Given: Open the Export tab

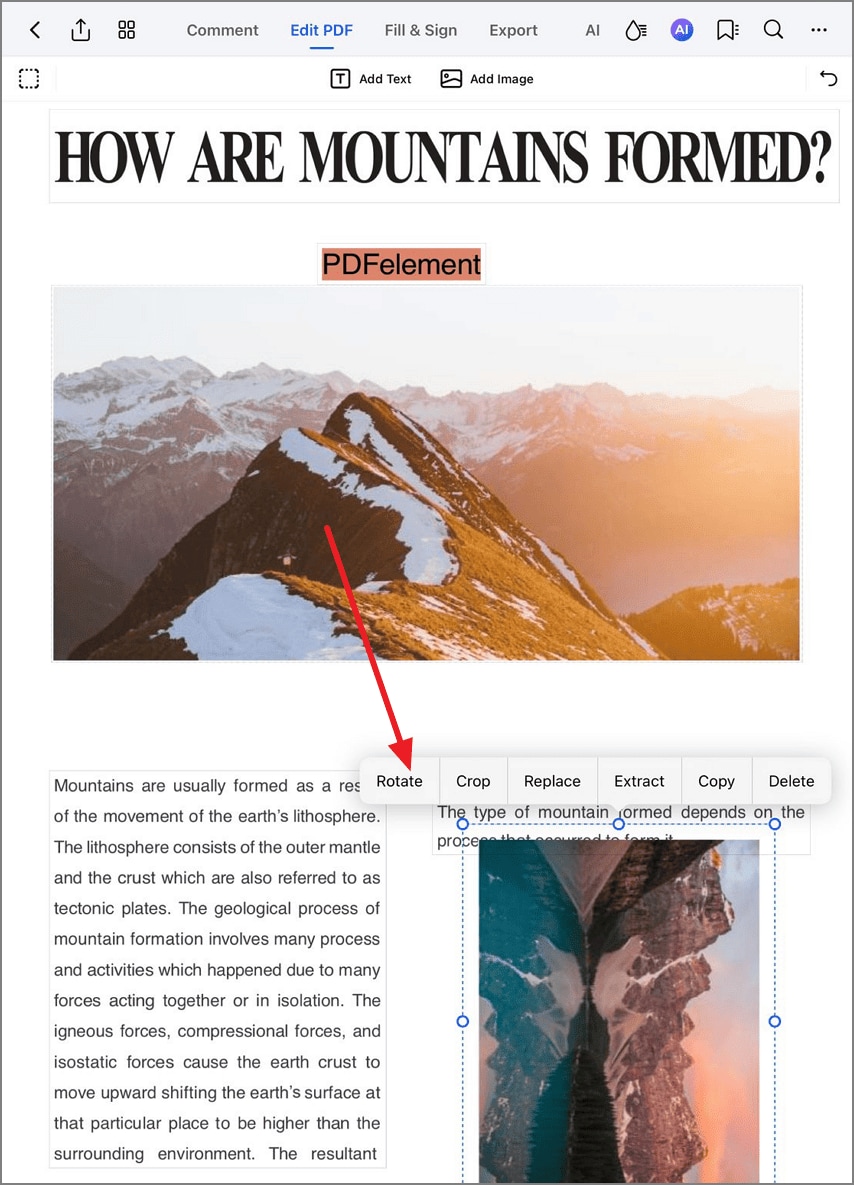Looking at the screenshot, I should (513, 30).
